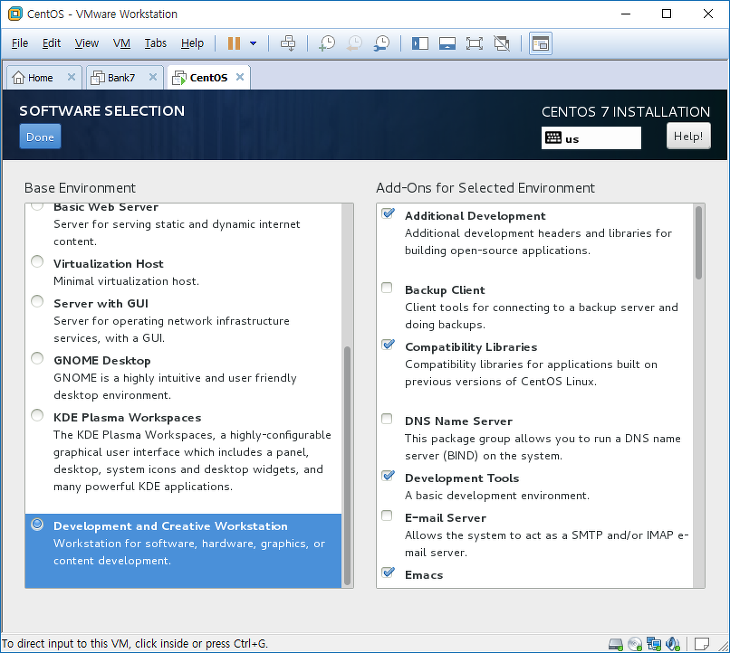Click the 'GNOME Desktop' title text

pyautogui.click(x=102, y=361)
